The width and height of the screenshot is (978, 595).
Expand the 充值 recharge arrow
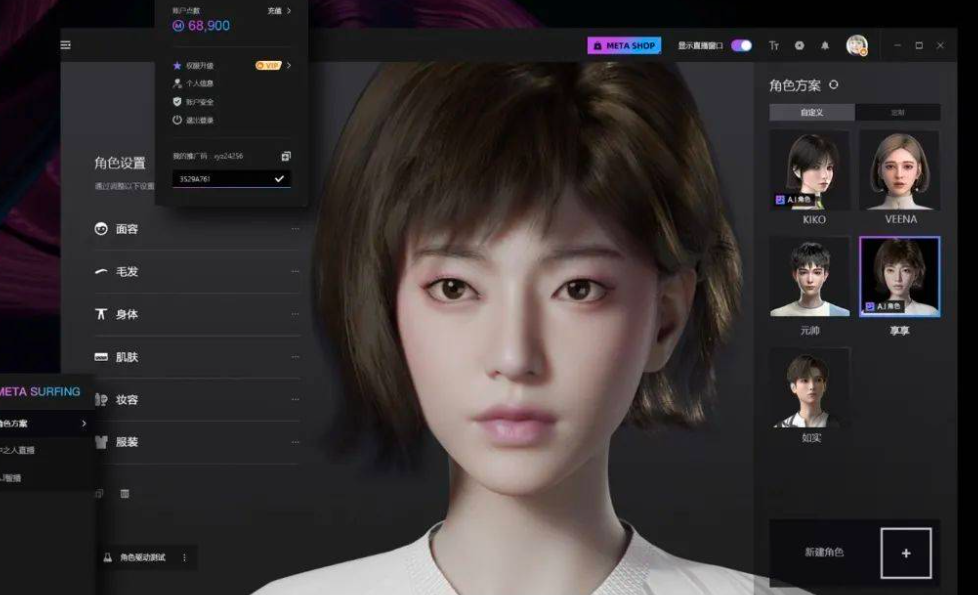point(280,11)
